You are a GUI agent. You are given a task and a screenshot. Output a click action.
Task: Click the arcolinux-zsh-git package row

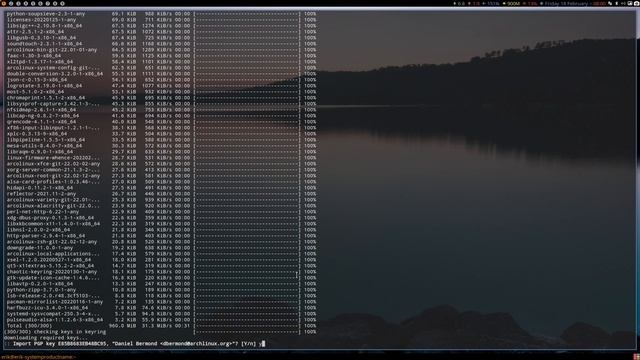[161, 242]
